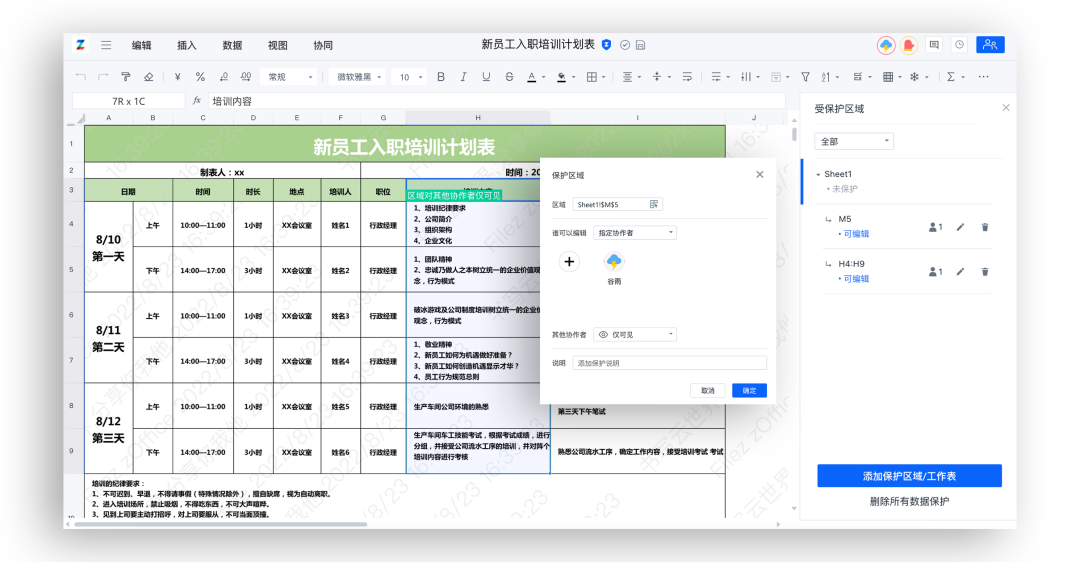Open the 指定协作者 editor dropdown

pyautogui.click(x=635, y=233)
